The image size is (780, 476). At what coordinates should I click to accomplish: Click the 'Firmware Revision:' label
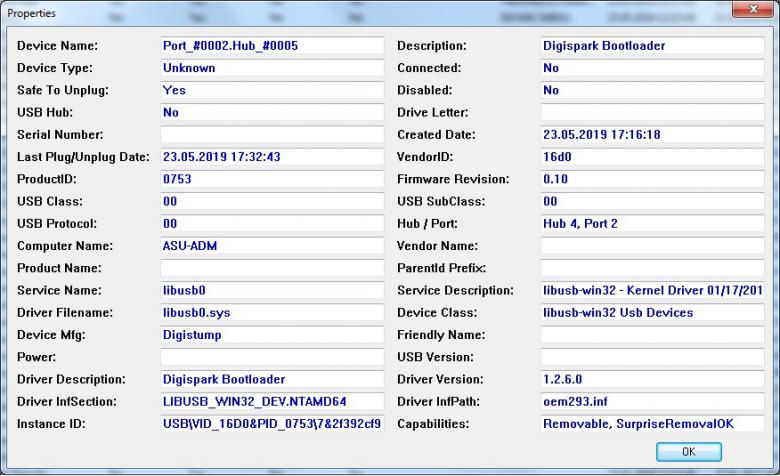coord(453,179)
